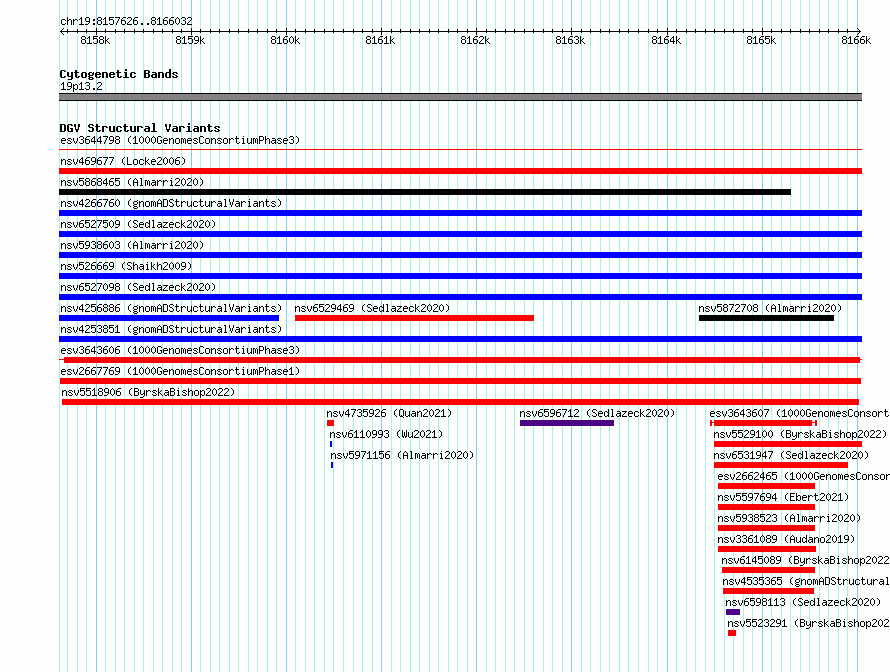Click the red bar of nsv5529100

pos(788,444)
